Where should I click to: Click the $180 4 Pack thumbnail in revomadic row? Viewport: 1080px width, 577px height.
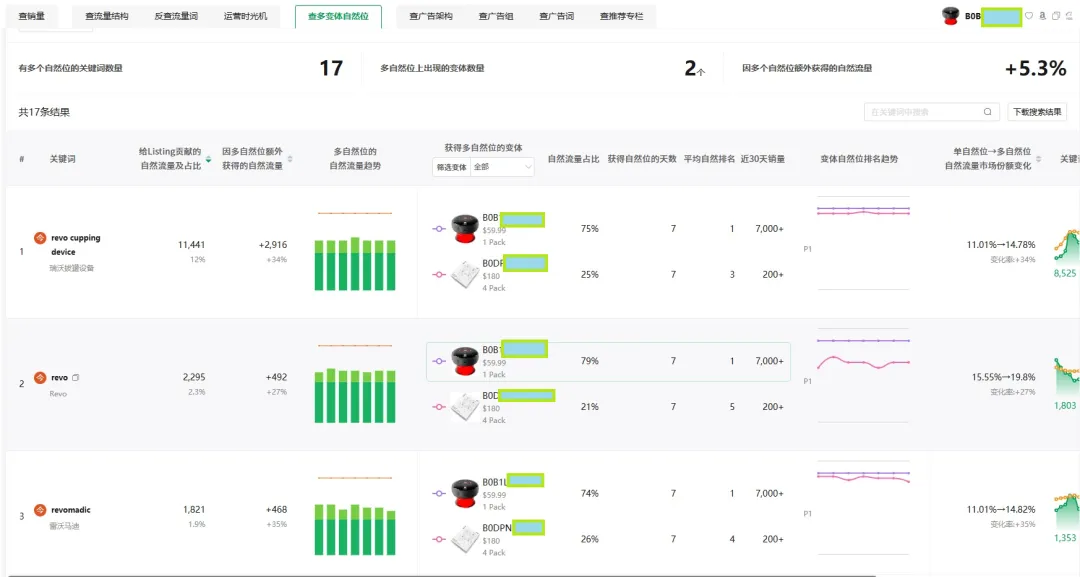(465, 539)
